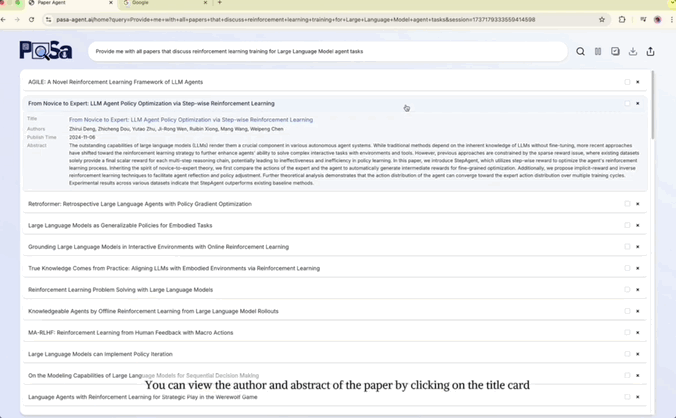Remove the Grounding Large Language Models paper

(638, 247)
